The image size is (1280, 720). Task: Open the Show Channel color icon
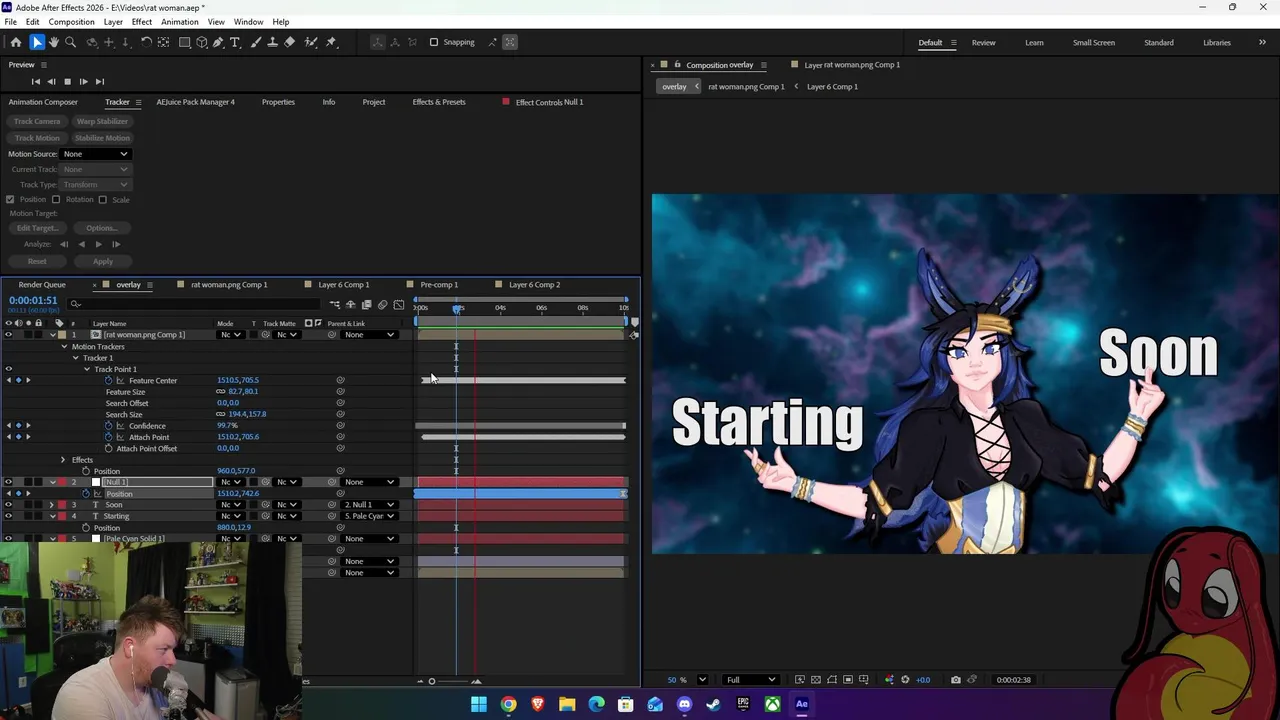889,680
